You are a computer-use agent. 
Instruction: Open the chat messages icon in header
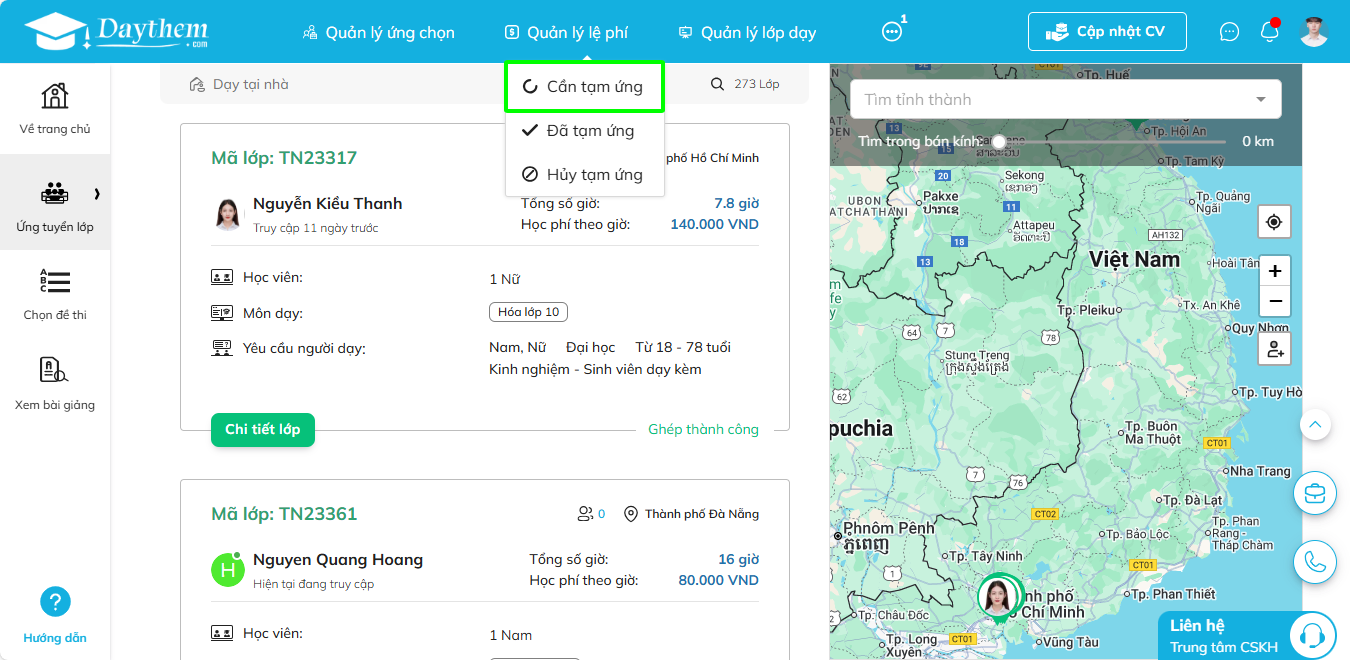(x=1229, y=32)
